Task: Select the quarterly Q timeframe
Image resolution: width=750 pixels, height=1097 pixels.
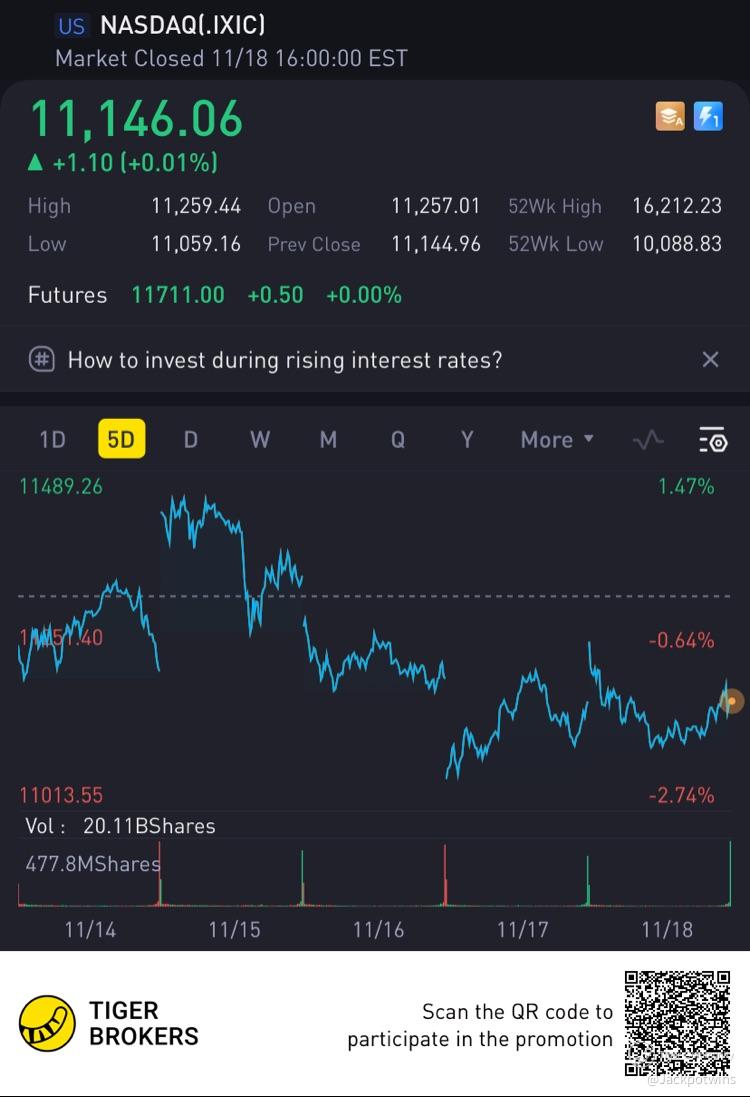Action: (397, 440)
